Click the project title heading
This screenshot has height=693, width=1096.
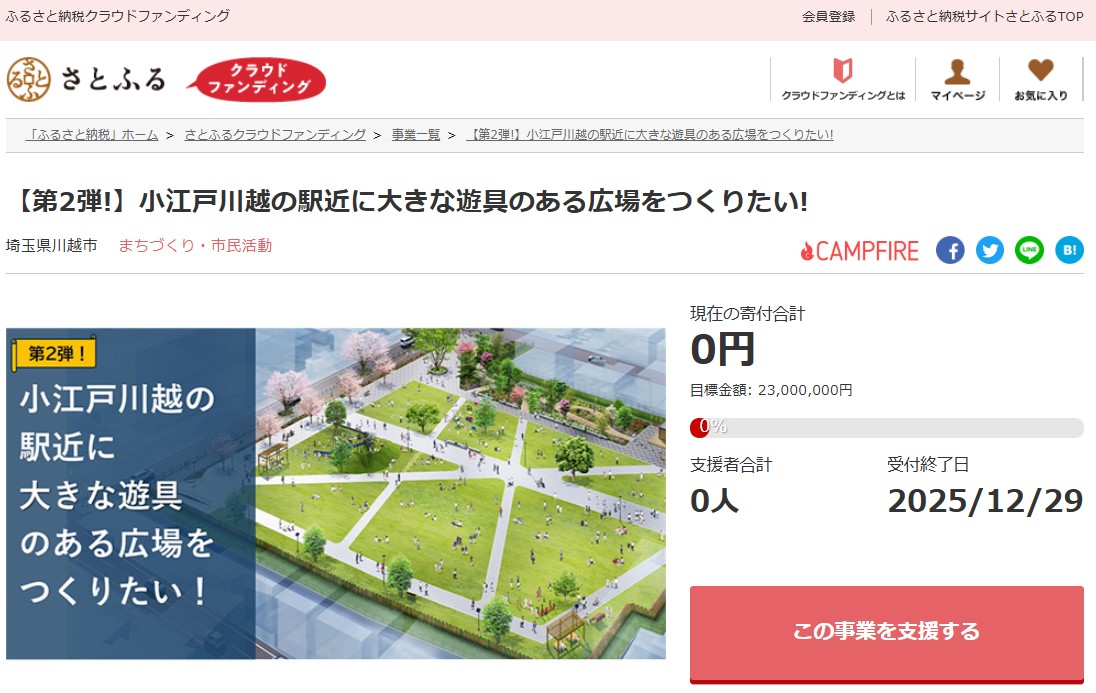410,201
